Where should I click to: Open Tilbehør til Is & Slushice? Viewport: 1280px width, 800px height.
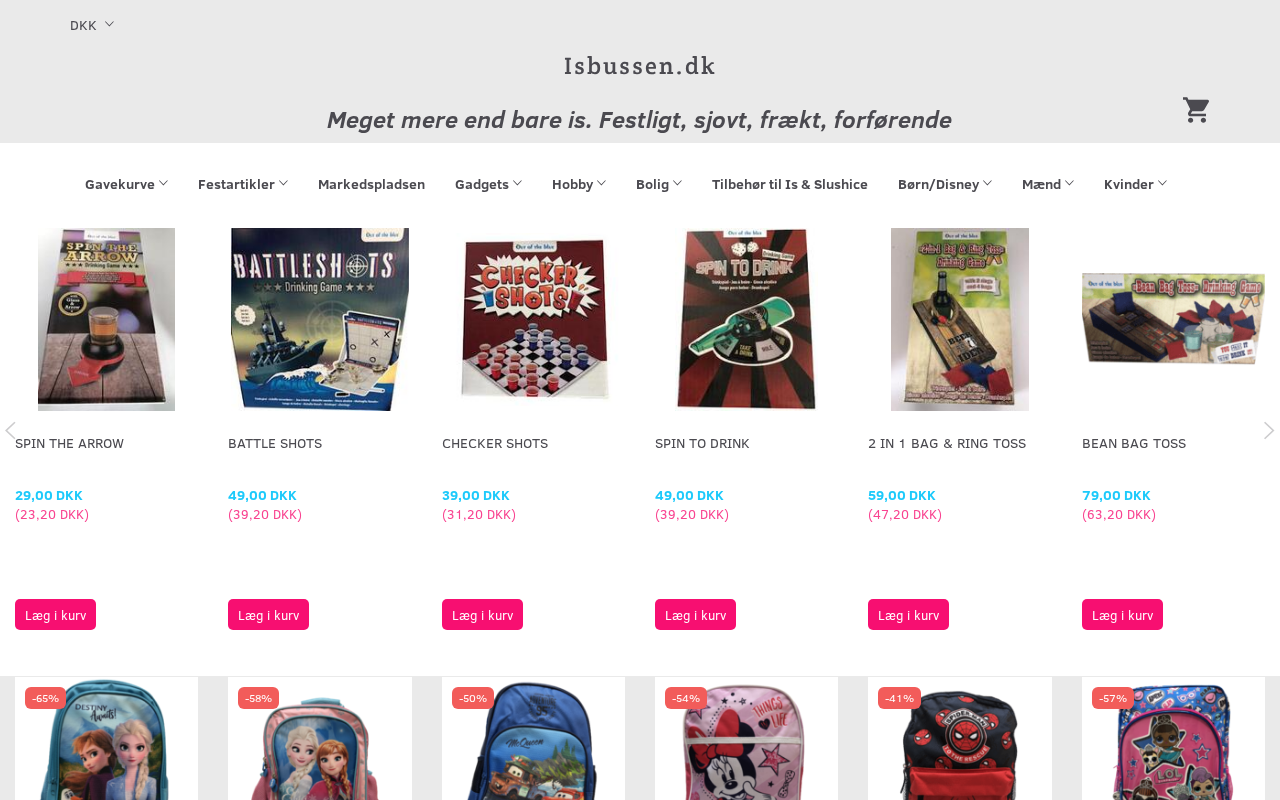[x=790, y=184]
